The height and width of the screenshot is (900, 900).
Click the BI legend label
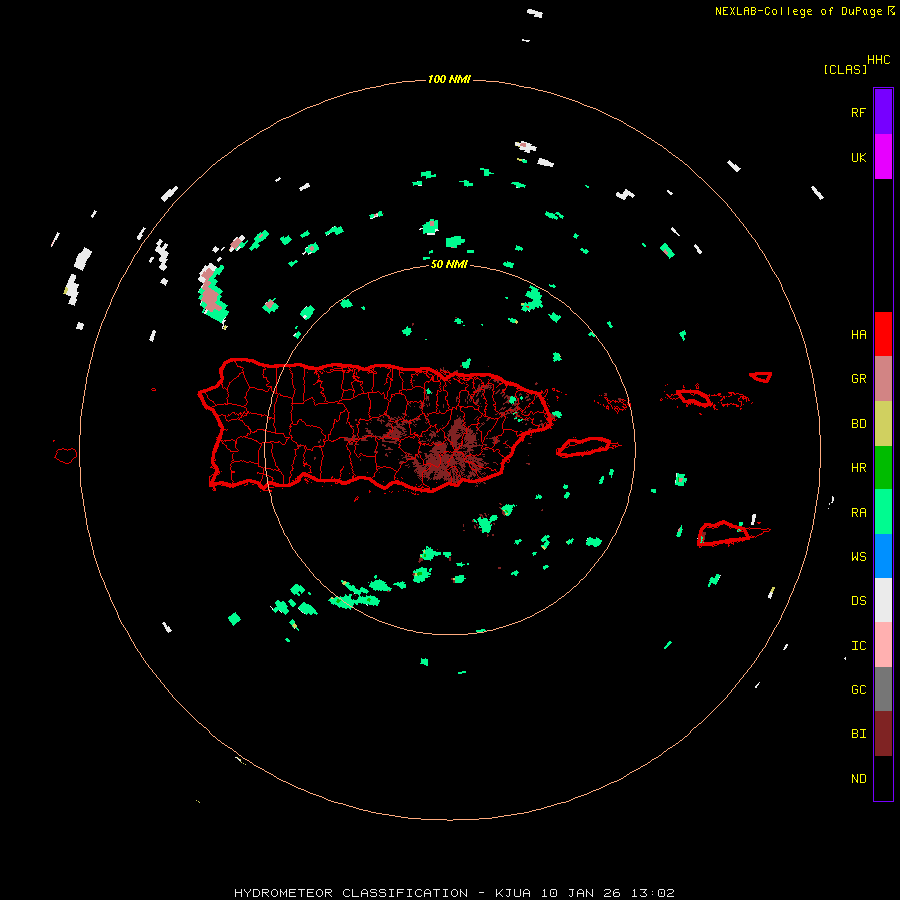click(858, 734)
